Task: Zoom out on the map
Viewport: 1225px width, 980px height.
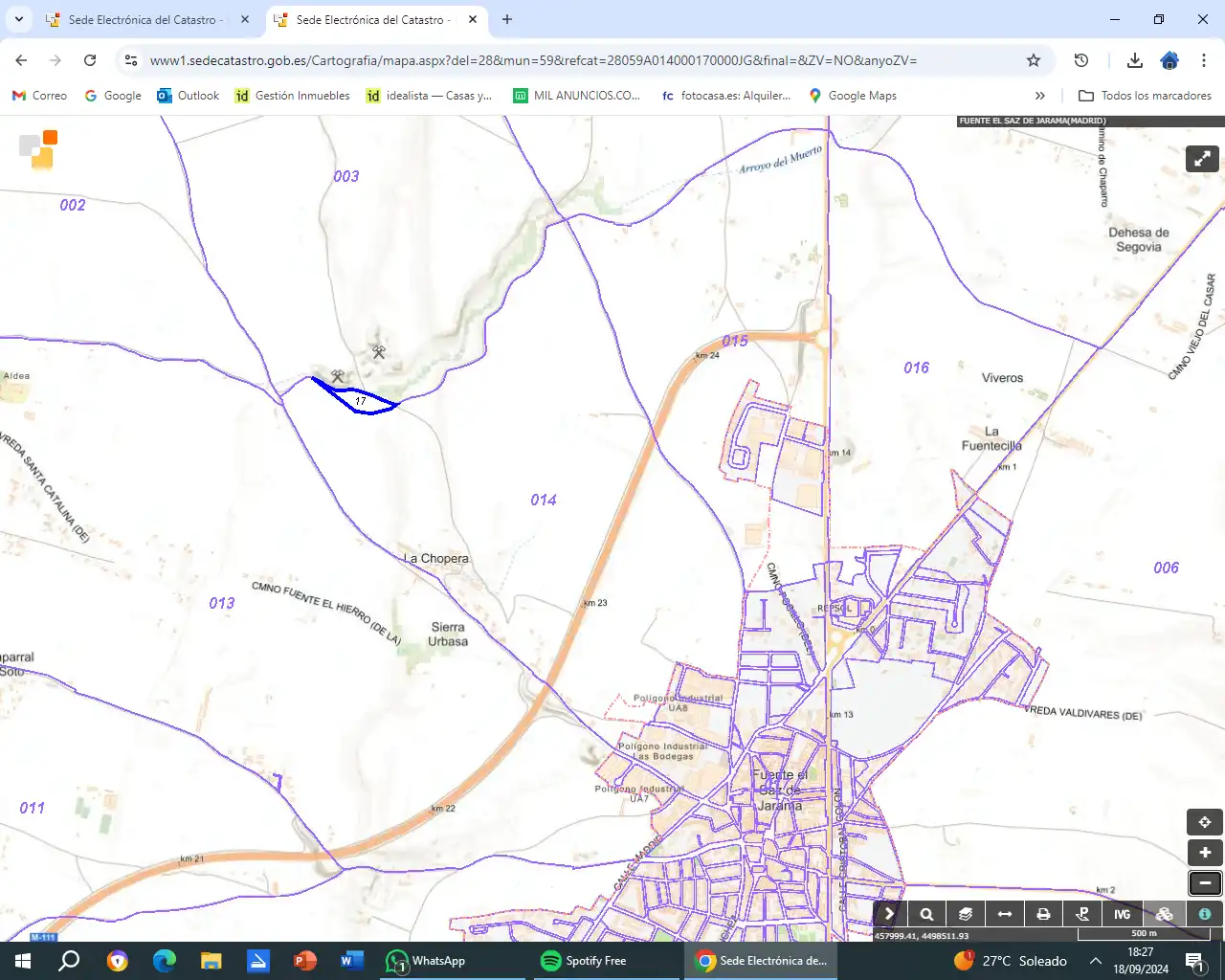Action: tap(1204, 883)
